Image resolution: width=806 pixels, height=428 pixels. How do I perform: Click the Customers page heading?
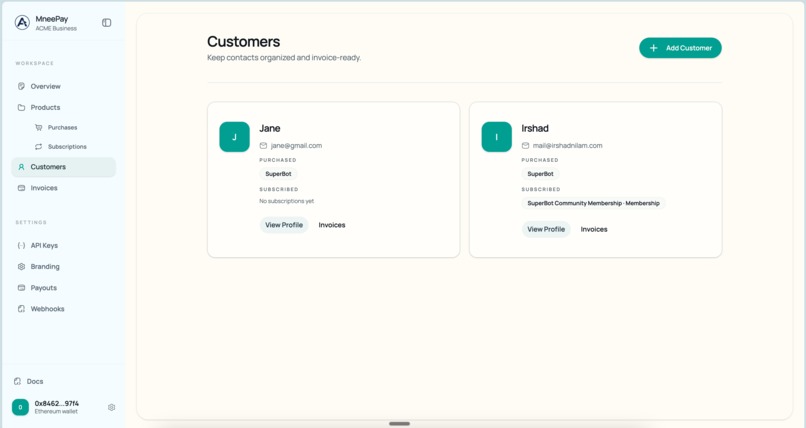pyautogui.click(x=244, y=42)
